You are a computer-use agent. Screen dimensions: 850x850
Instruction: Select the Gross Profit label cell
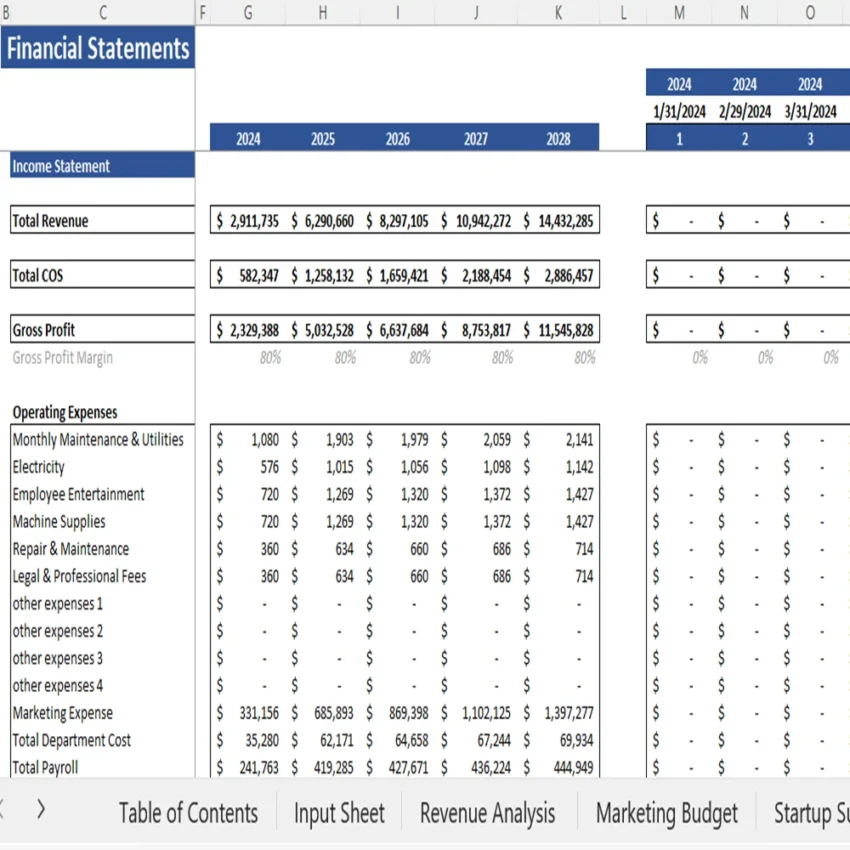40,328
